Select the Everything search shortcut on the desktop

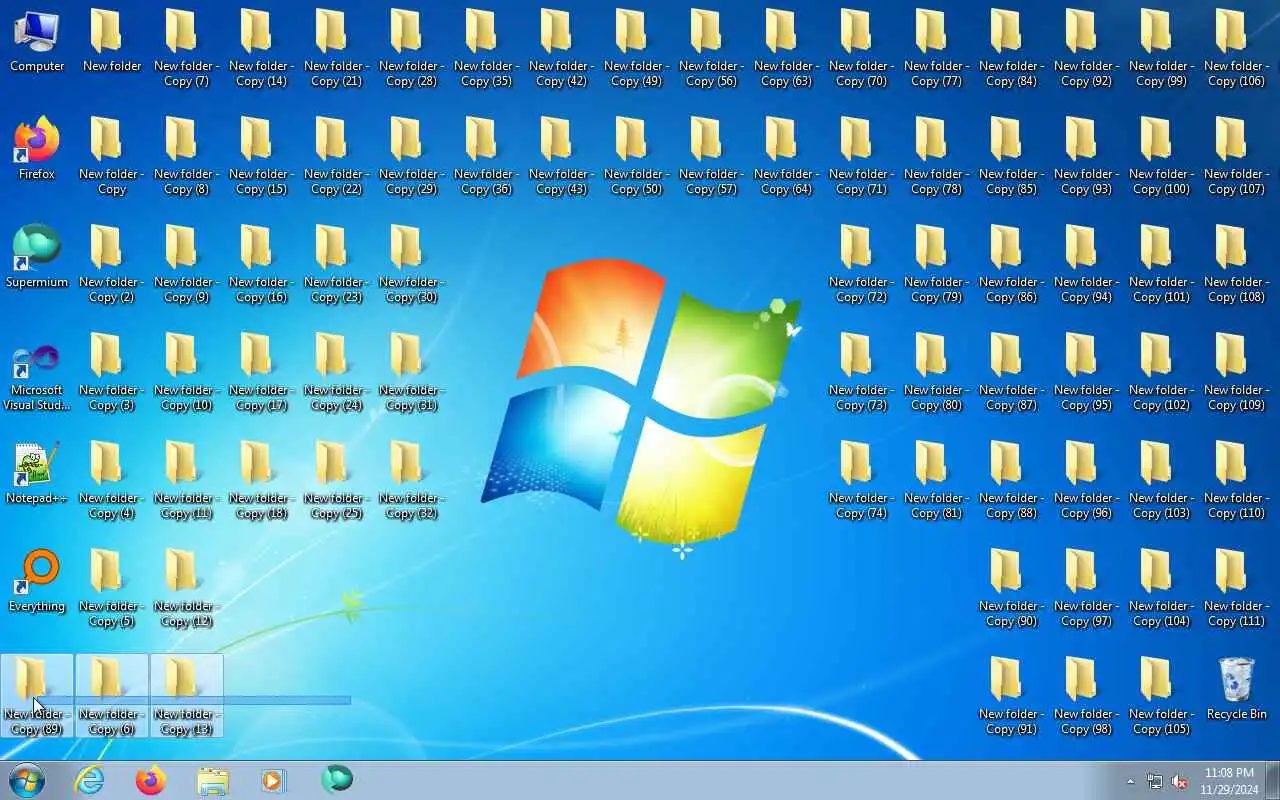[37, 582]
